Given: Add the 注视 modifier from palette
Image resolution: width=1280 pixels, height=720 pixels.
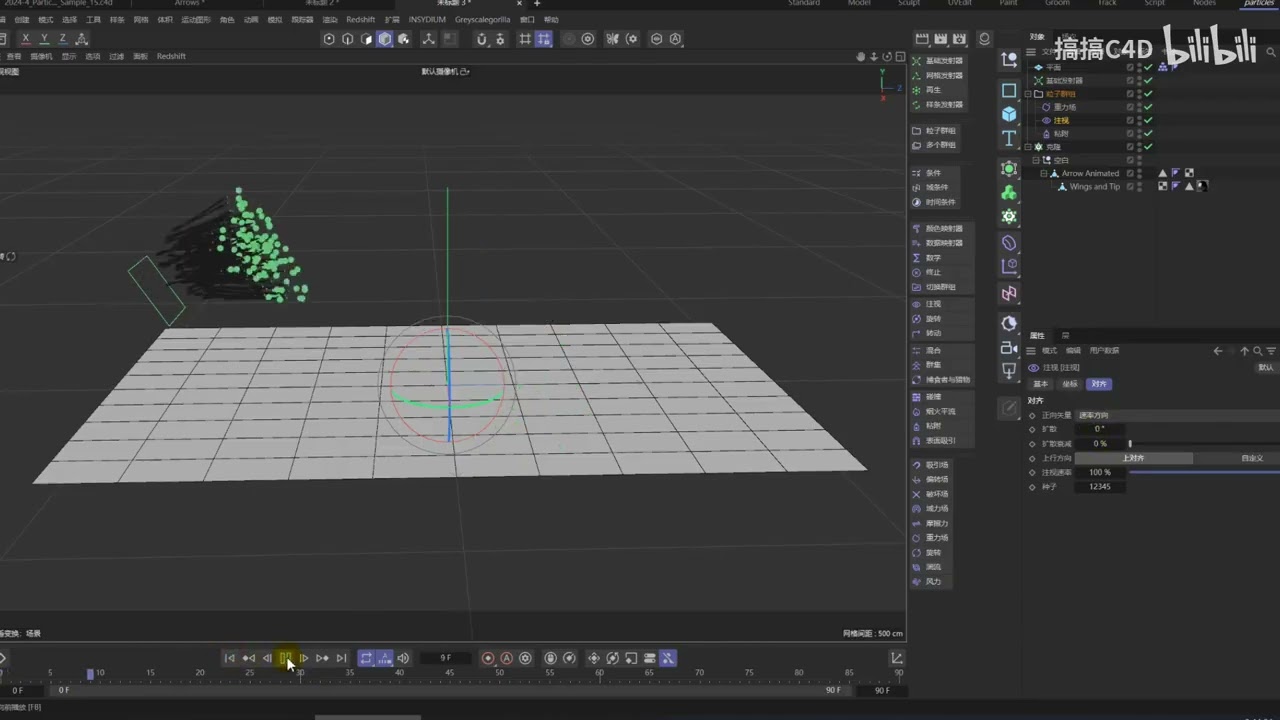Looking at the screenshot, I should 928,304.
